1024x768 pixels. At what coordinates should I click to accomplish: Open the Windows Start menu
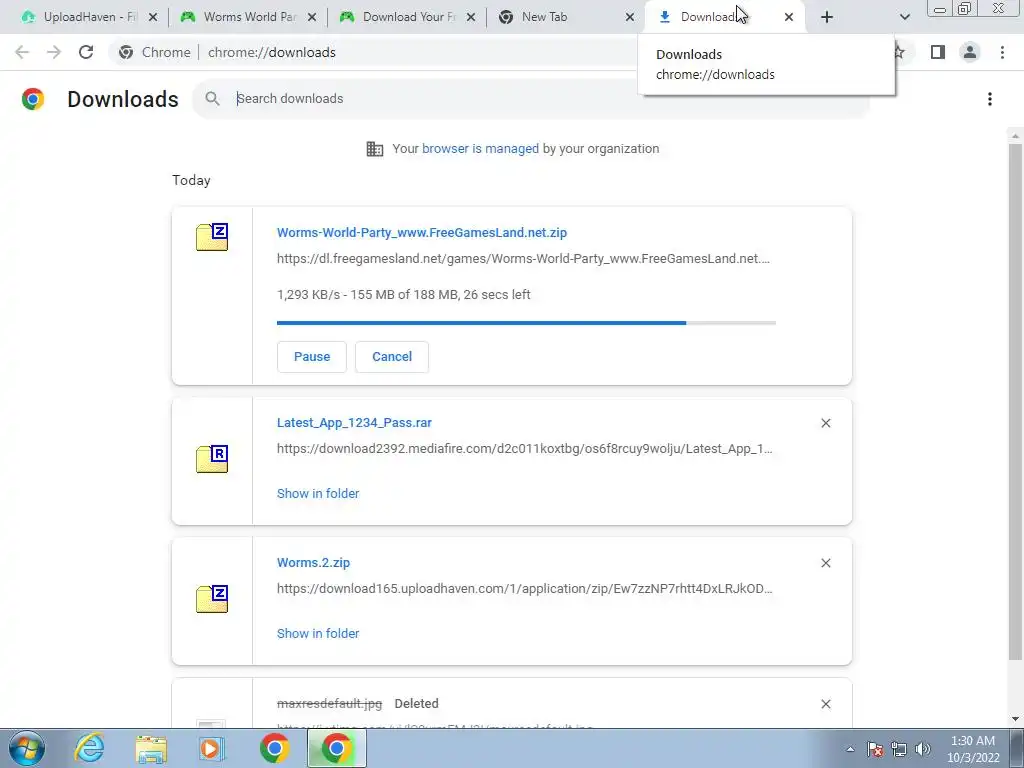(27, 748)
